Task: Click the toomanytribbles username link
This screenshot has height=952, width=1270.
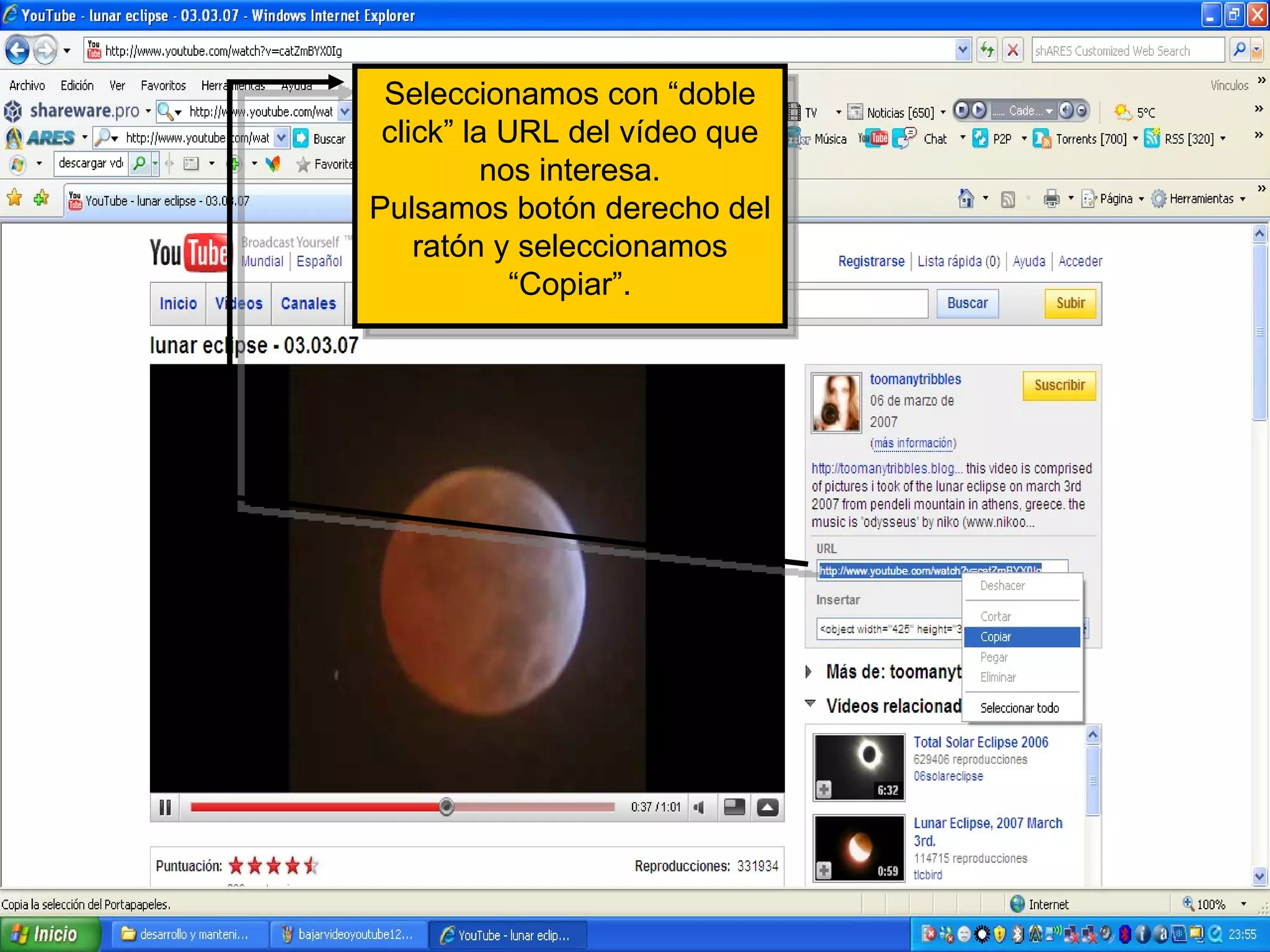Action: [x=915, y=379]
